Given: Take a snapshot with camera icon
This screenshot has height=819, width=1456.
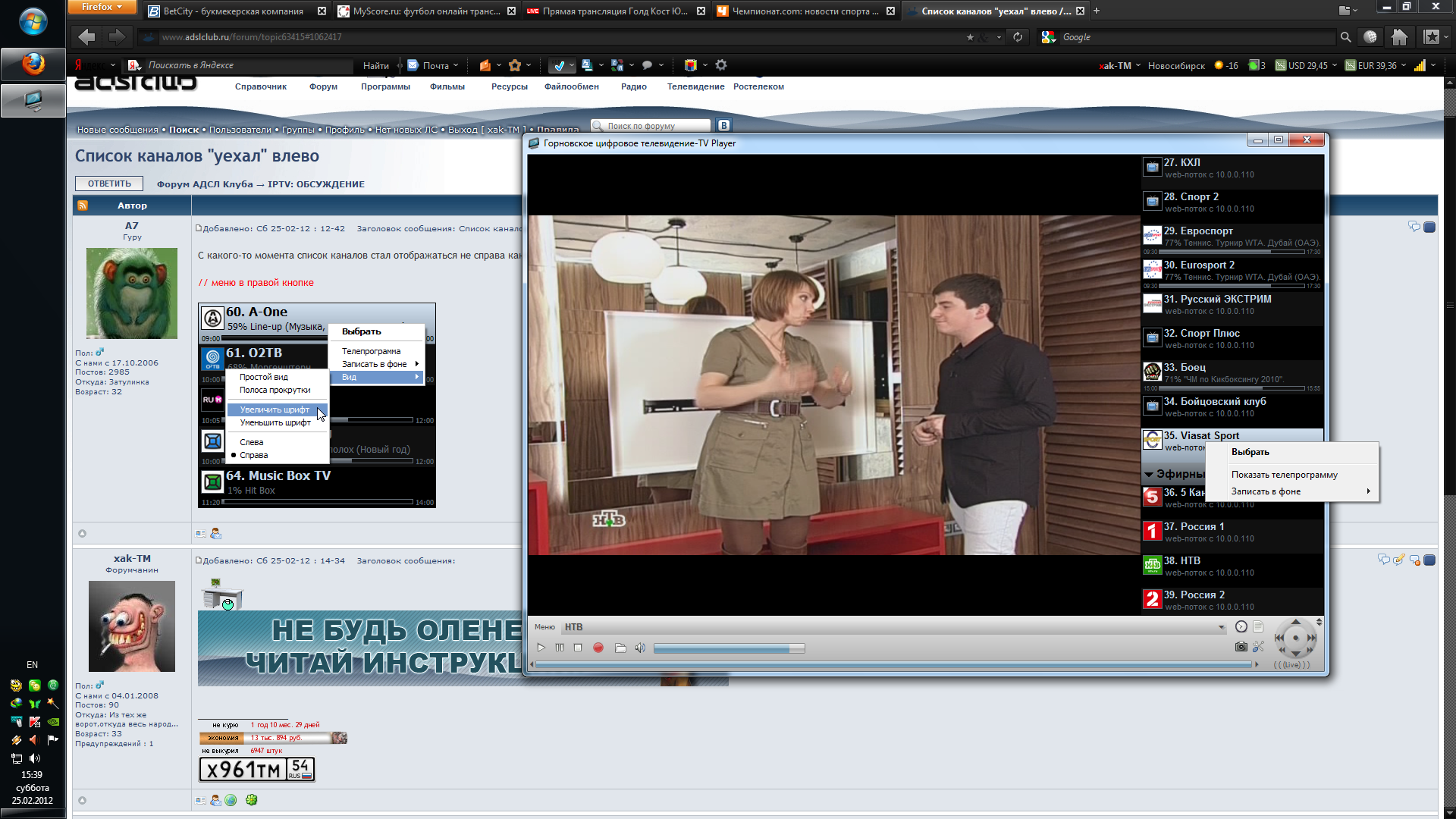Looking at the screenshot, I should pos(1241,647).
